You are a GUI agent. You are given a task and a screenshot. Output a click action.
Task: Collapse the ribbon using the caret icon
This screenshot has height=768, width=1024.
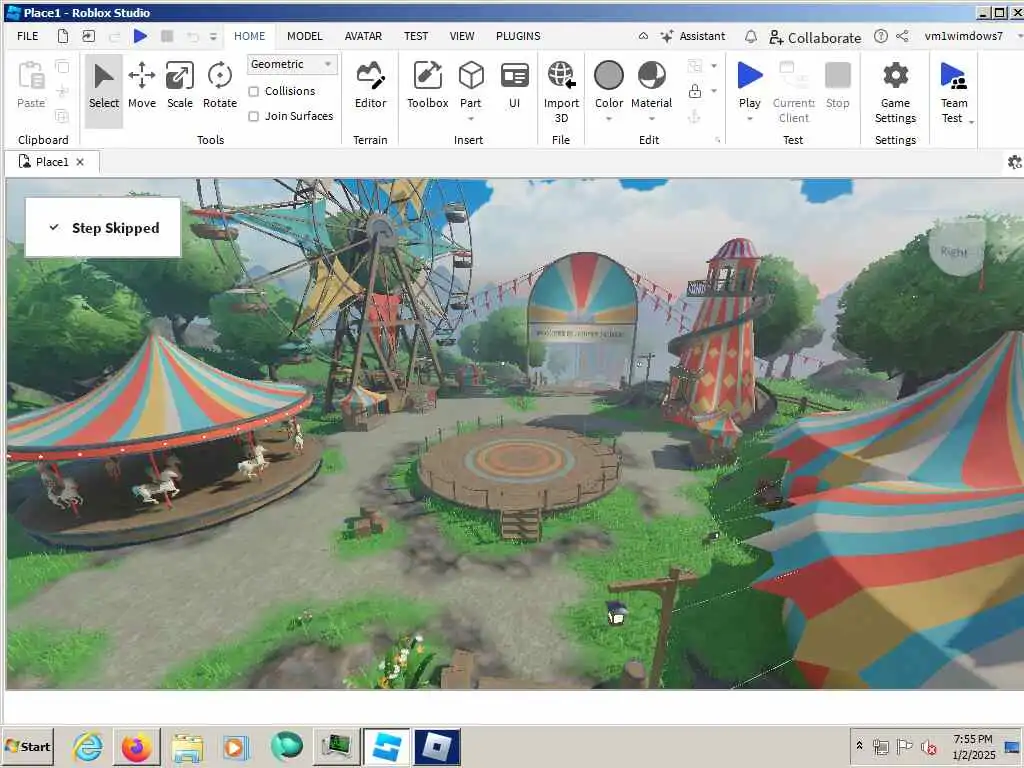[x=643, y=37]
